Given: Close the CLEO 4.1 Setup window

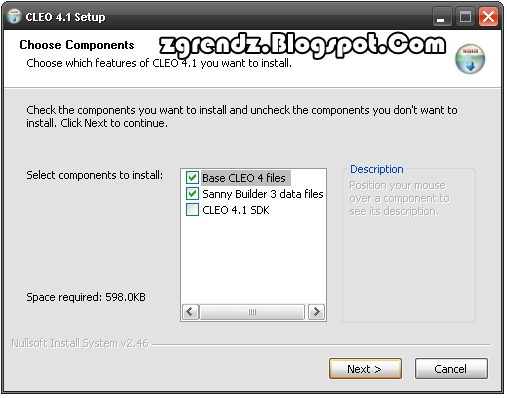Looking at the screenshot, I should [488, 17].
